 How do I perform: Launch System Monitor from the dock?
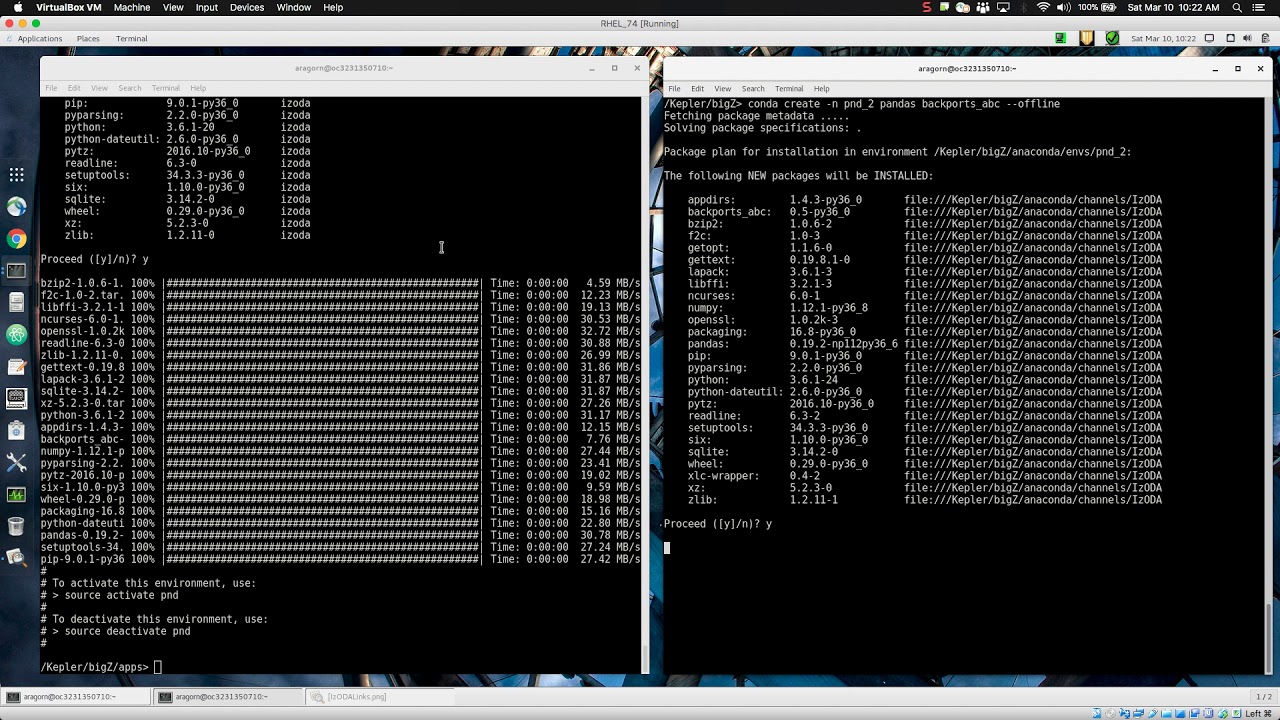point(15,495)
